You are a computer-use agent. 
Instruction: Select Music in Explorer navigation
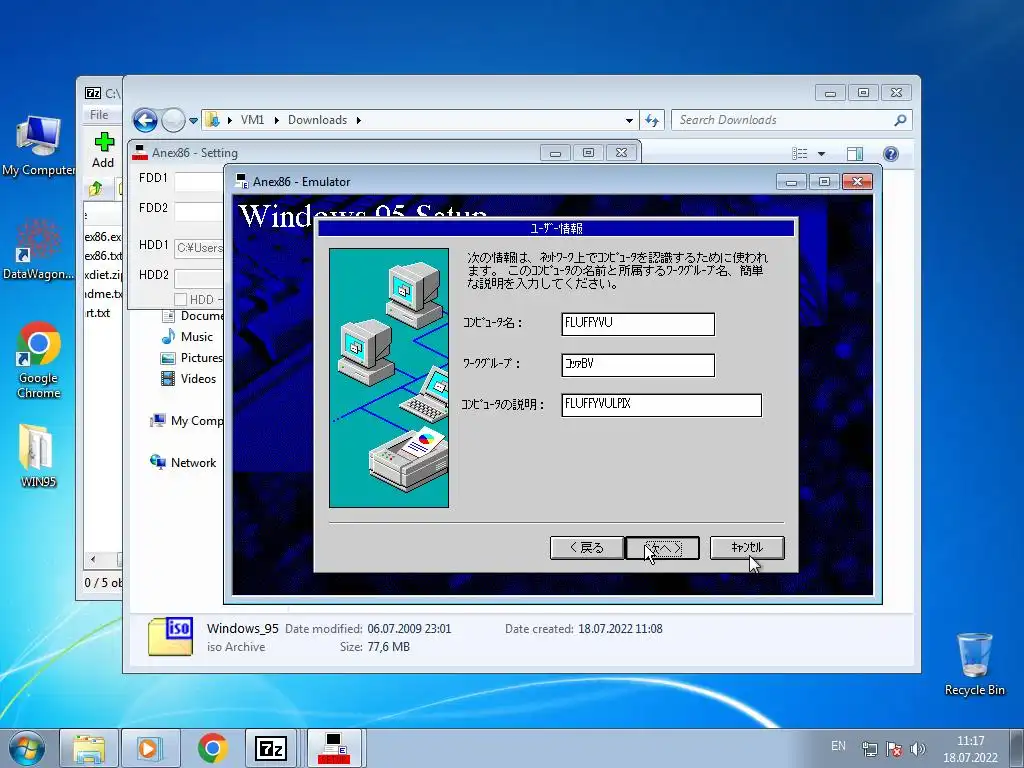tap(196, 337)
